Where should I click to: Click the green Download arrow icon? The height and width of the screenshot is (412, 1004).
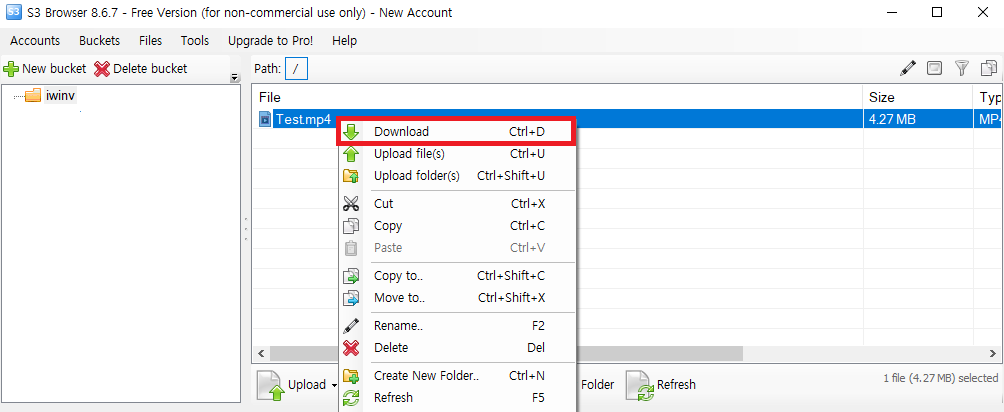pyautogui.click(x=351, y=132)
